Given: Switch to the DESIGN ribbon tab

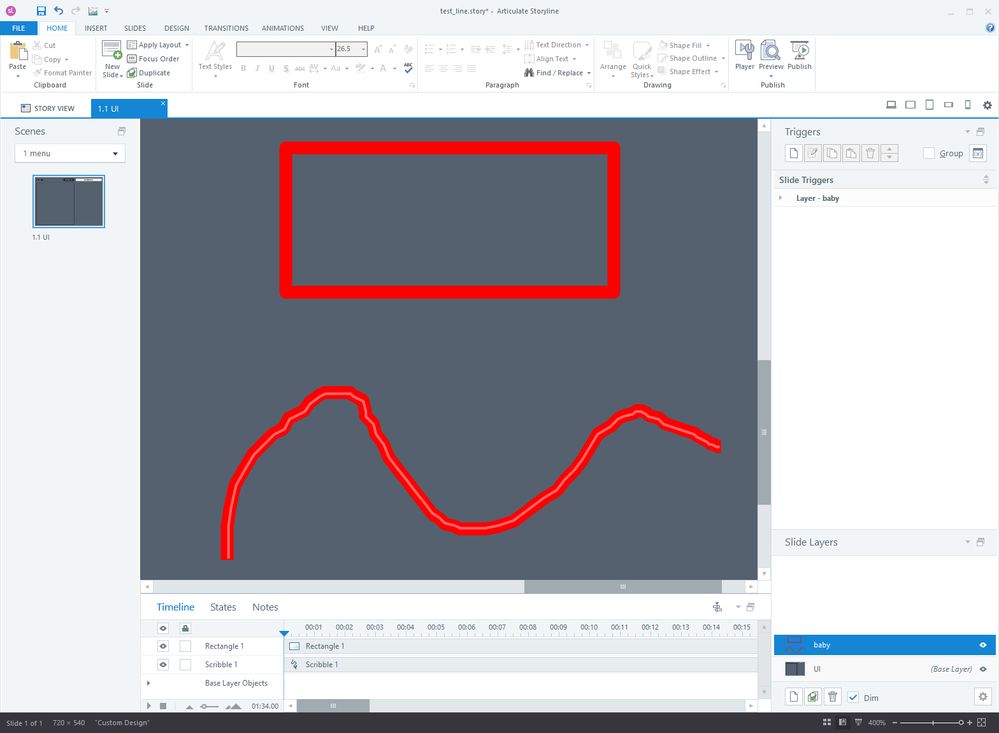Looking at the screenshot, I should 176,28.
